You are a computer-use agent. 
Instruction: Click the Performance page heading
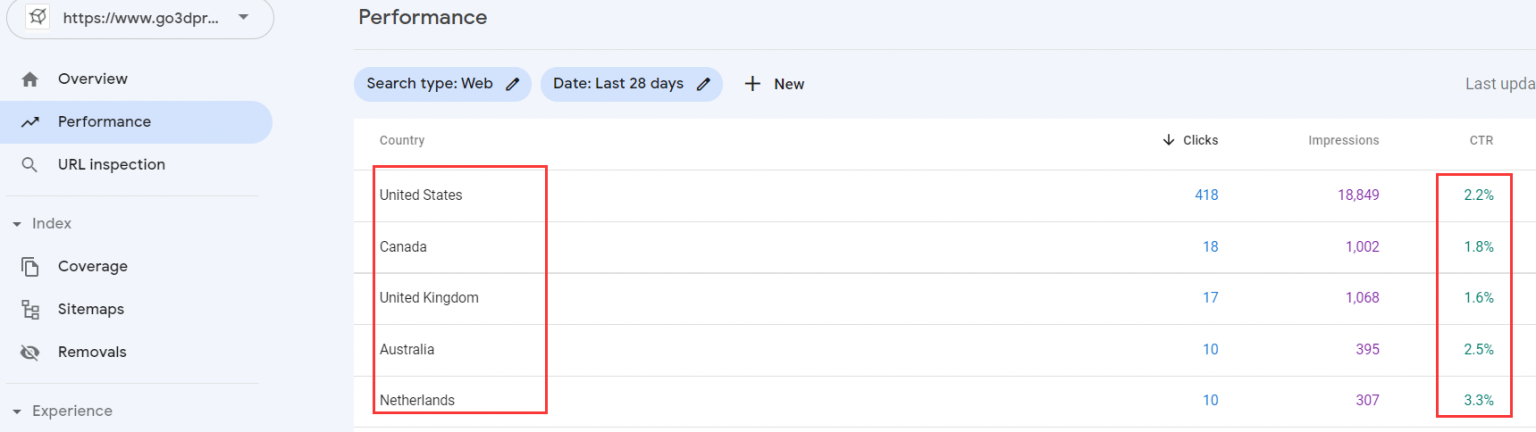click(423, 17)
